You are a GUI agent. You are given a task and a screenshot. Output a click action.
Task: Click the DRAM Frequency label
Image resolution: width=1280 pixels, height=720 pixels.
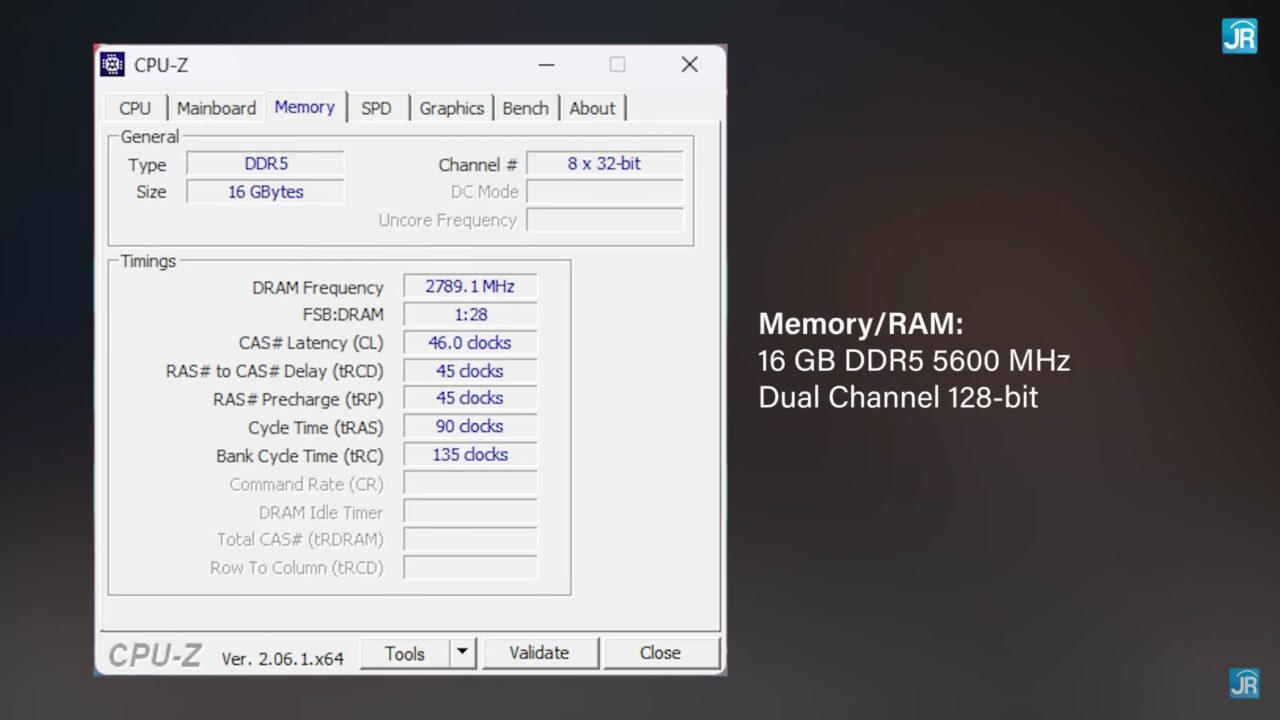tap(318, 287)
